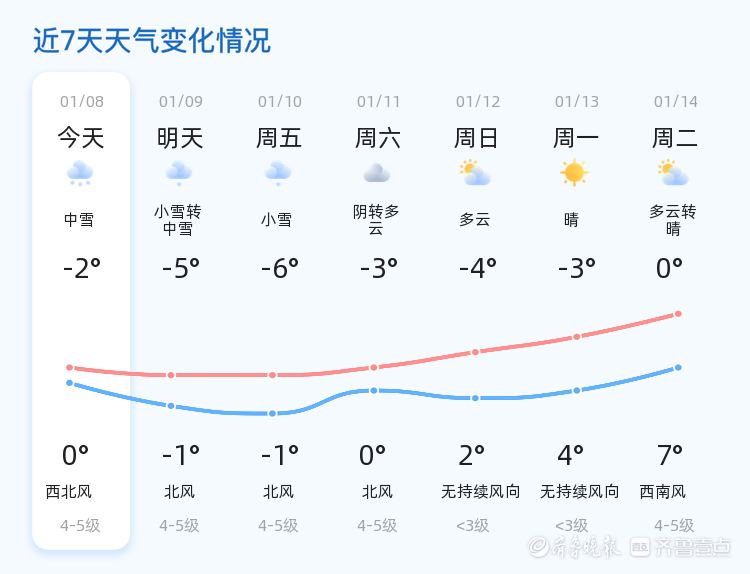The image size is (750, 574).
Task: Click the red high-temperature point for 周二
Action: [x=678, y=314]
